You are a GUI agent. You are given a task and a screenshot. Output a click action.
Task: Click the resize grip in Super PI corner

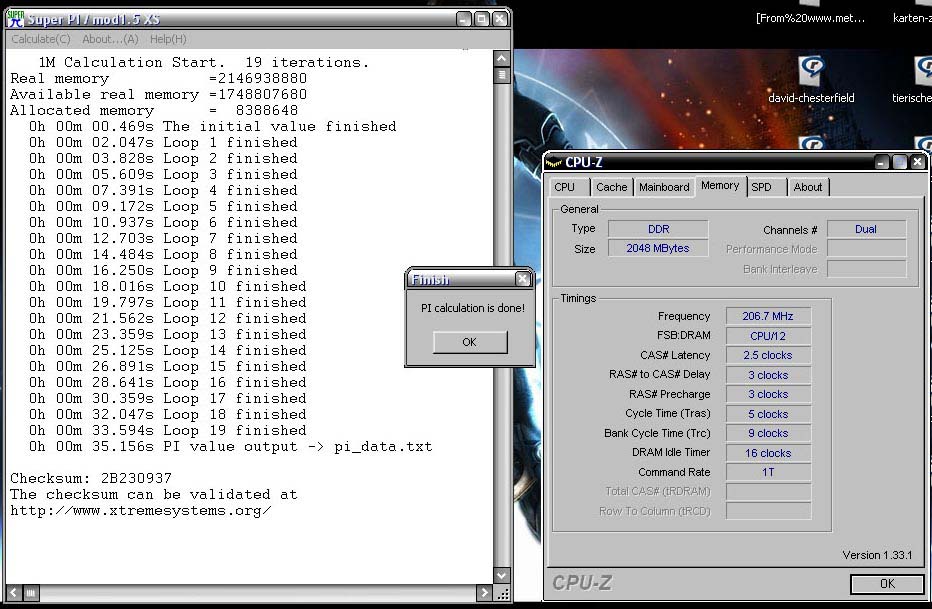pyautogui.click(x=502, y=592)
